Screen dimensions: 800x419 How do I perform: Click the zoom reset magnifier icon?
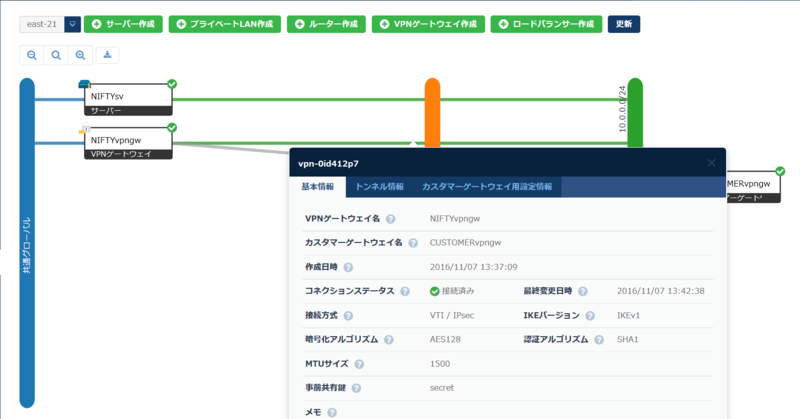(x=56, y=55)
